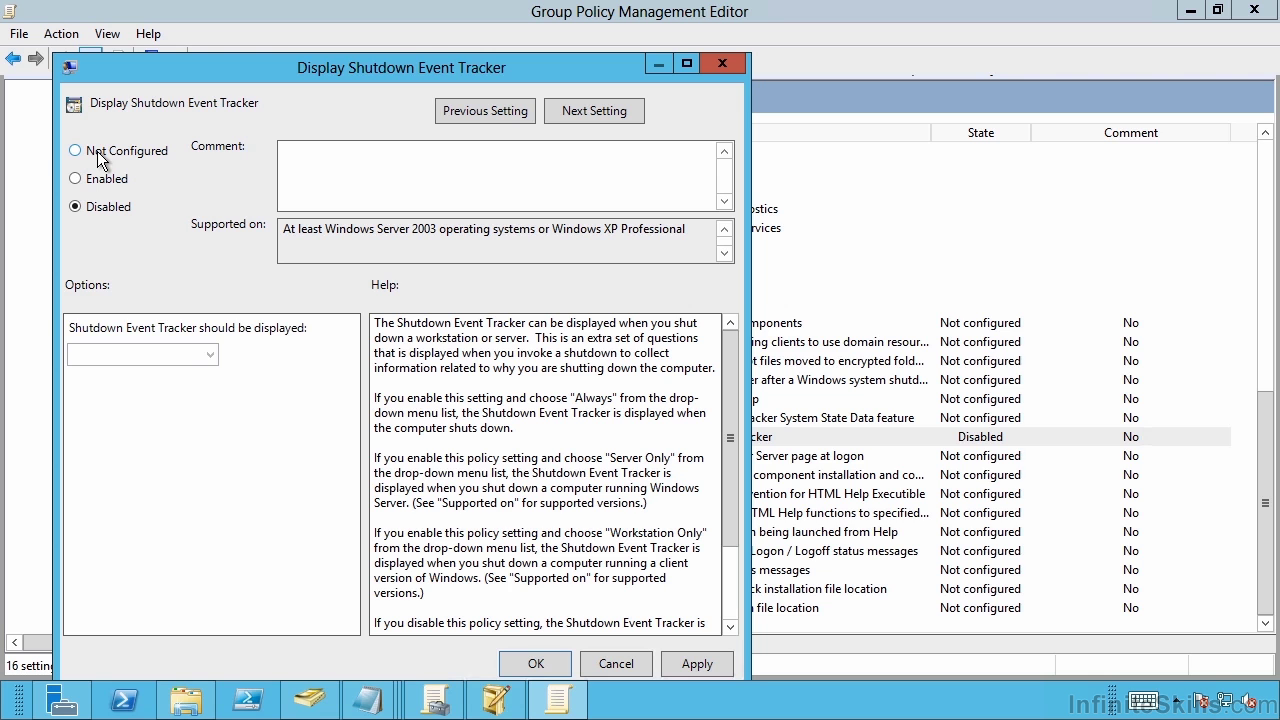
Task: Select the 'component installation and co...' policy row
Action: [990, 475]
